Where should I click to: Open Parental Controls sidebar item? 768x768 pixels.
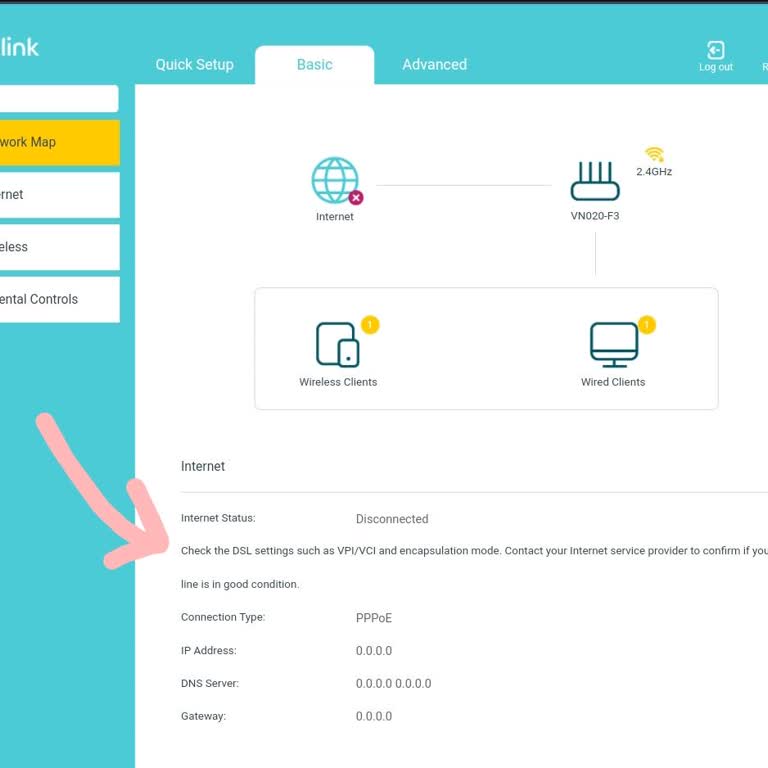[60, 300]
